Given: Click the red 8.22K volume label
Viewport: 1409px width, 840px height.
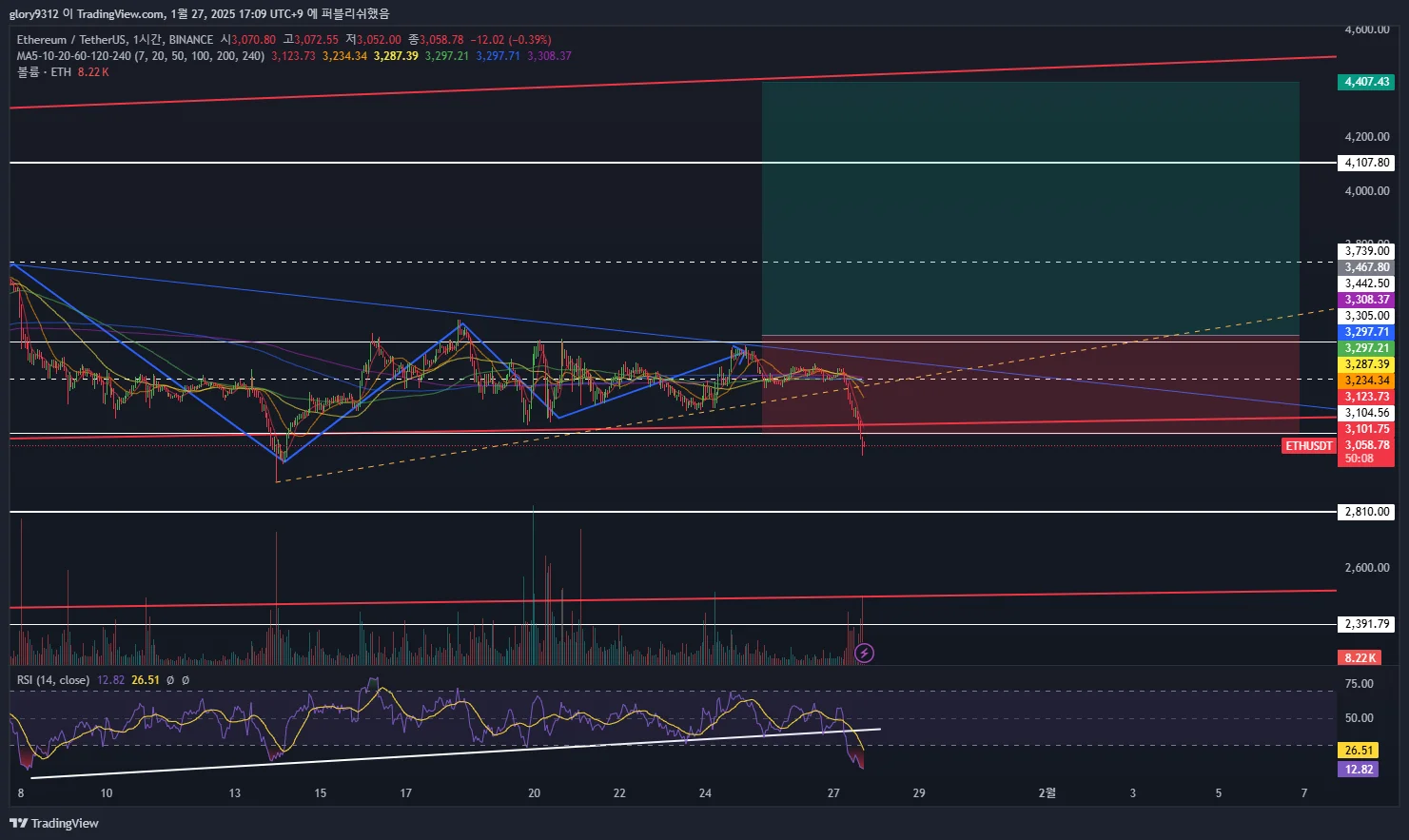Looking at the screenshot, I should tap(1360, 657).
